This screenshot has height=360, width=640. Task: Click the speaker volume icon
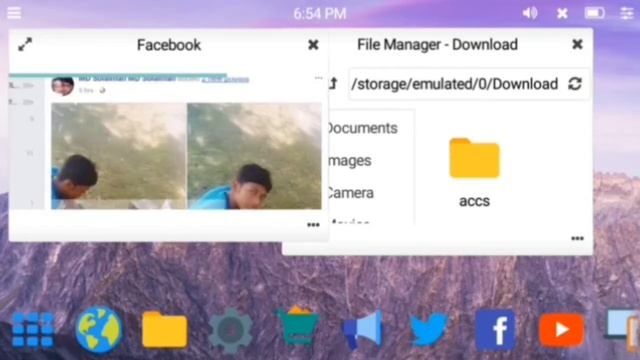(x=530, y=13)
